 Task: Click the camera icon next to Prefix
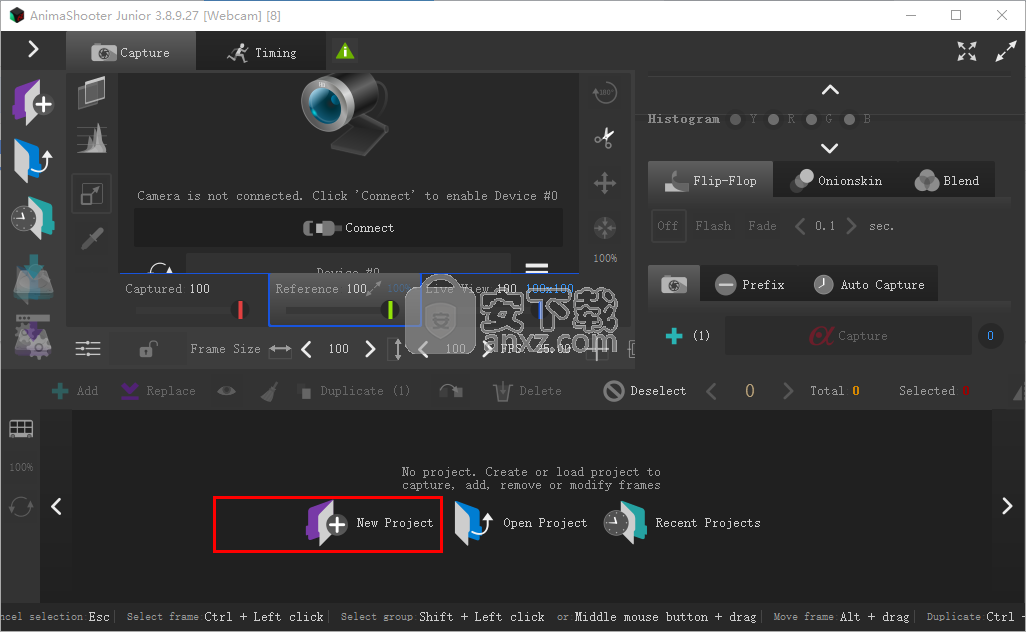[674, 285]
